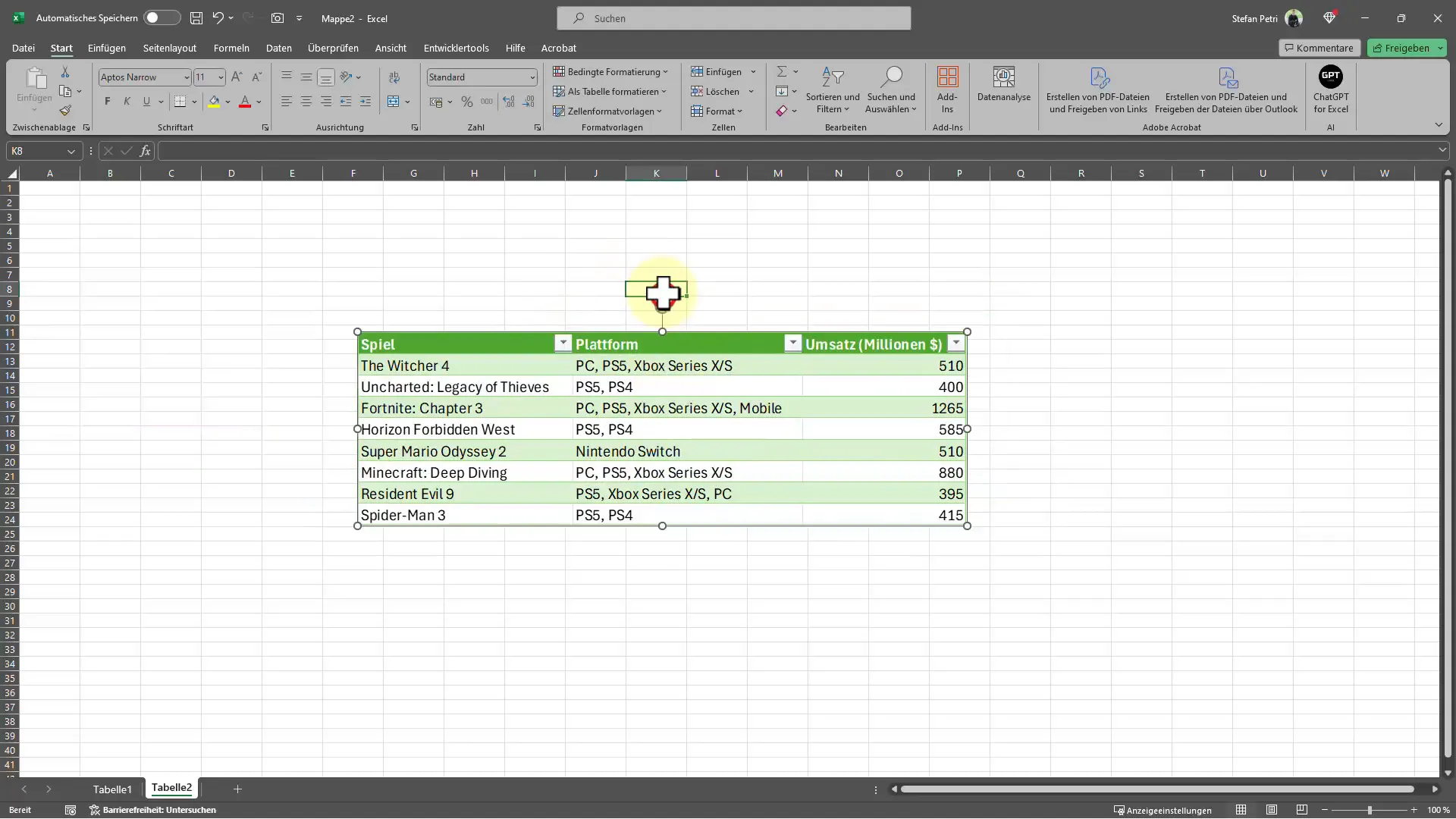Viewport: 1456px width, 819px height.
Task: Click the Umsatz column filter dropdown
Action: [x=956, y=344]
